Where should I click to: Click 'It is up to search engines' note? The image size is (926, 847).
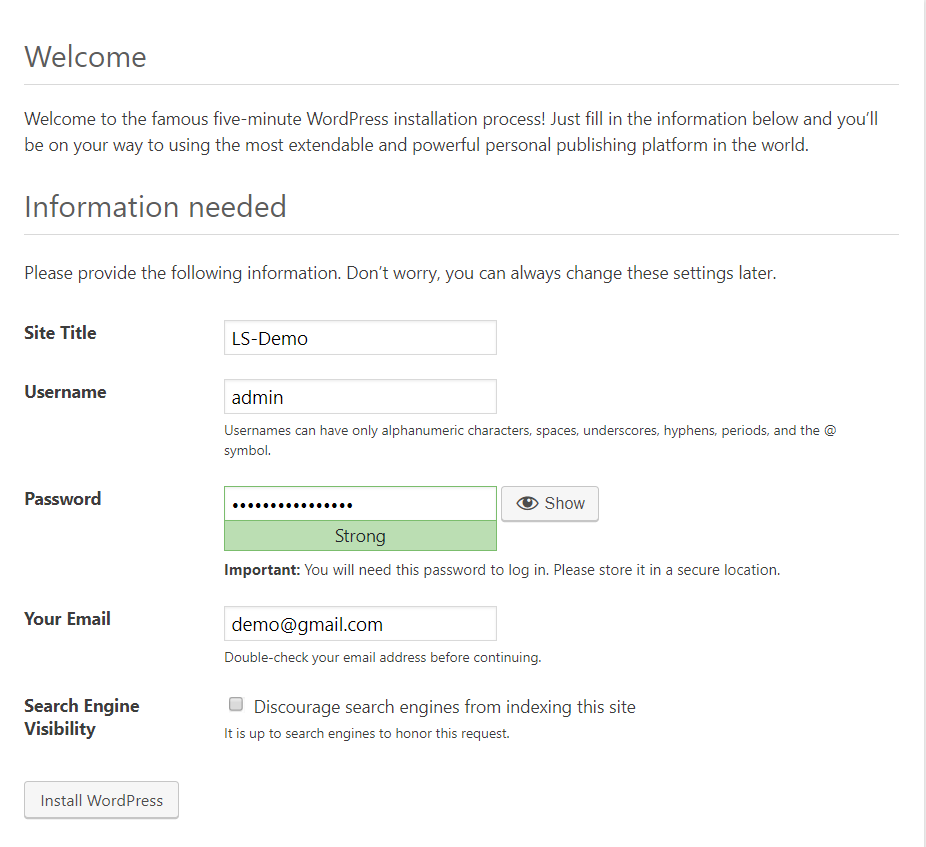pyautogui.click(x=367, y=734)
